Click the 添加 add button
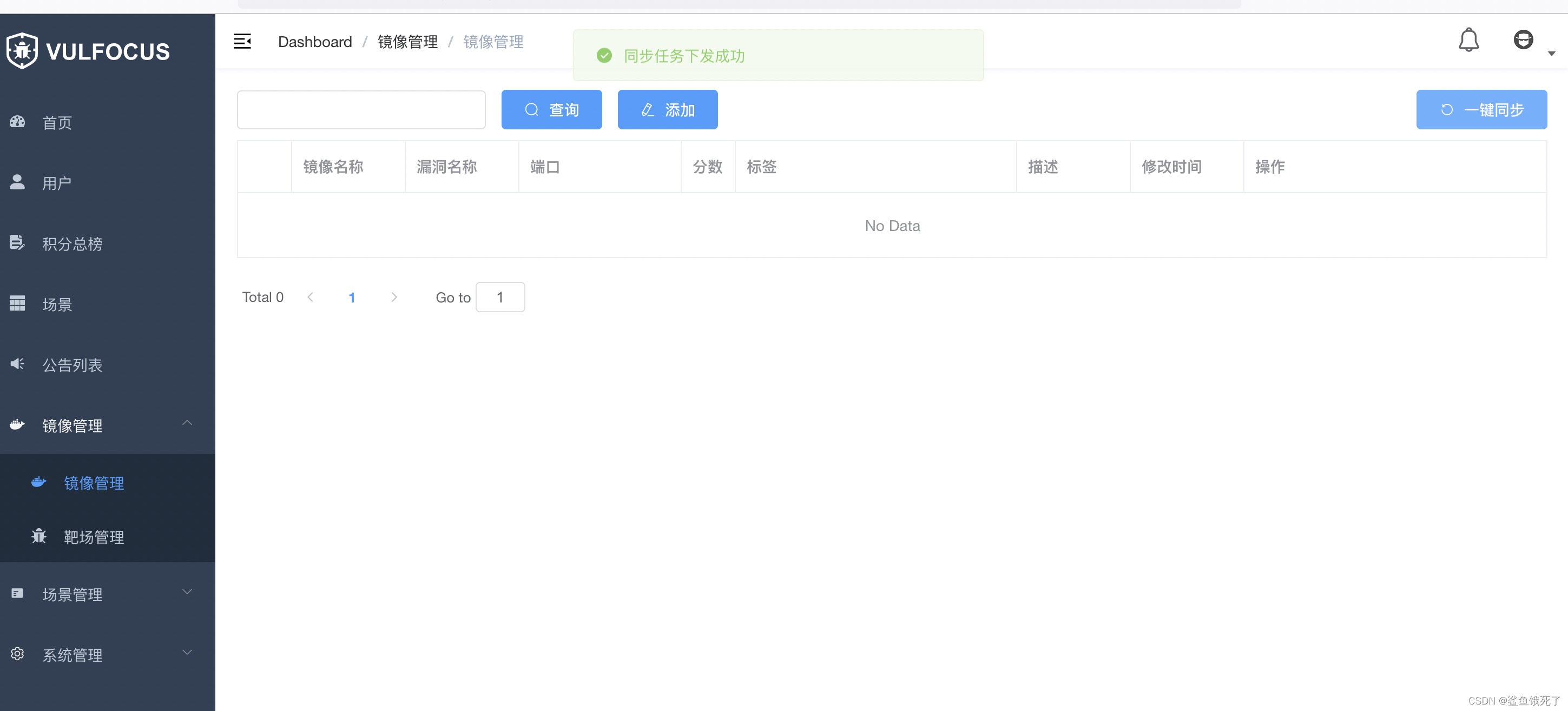This screenshot has width=1568, height=711. [667, 109]
